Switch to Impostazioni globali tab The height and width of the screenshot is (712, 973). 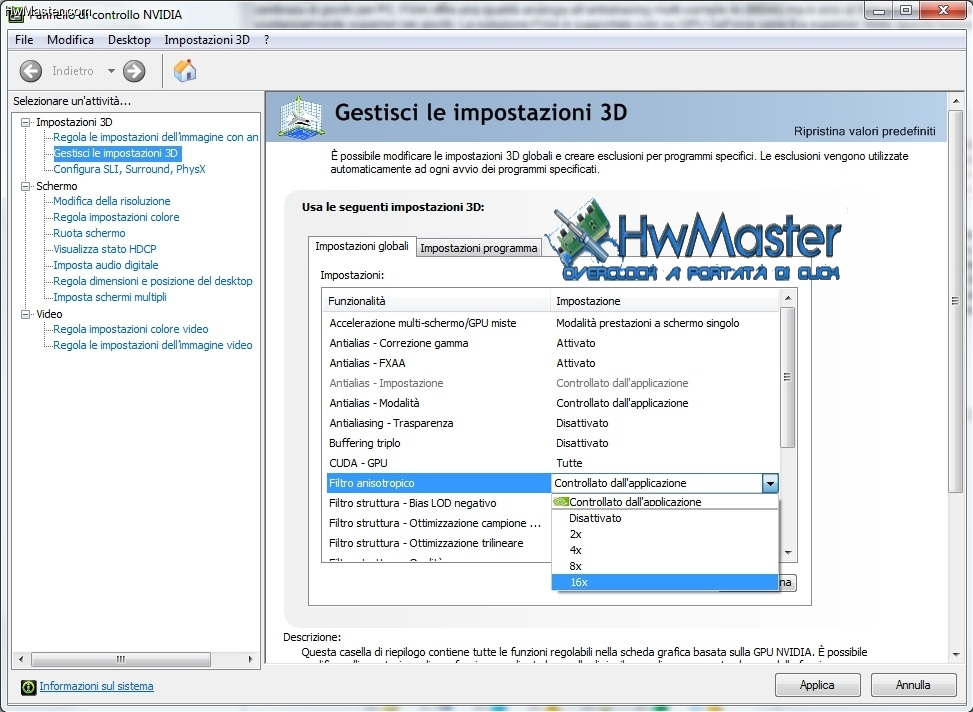click(362, 246)
